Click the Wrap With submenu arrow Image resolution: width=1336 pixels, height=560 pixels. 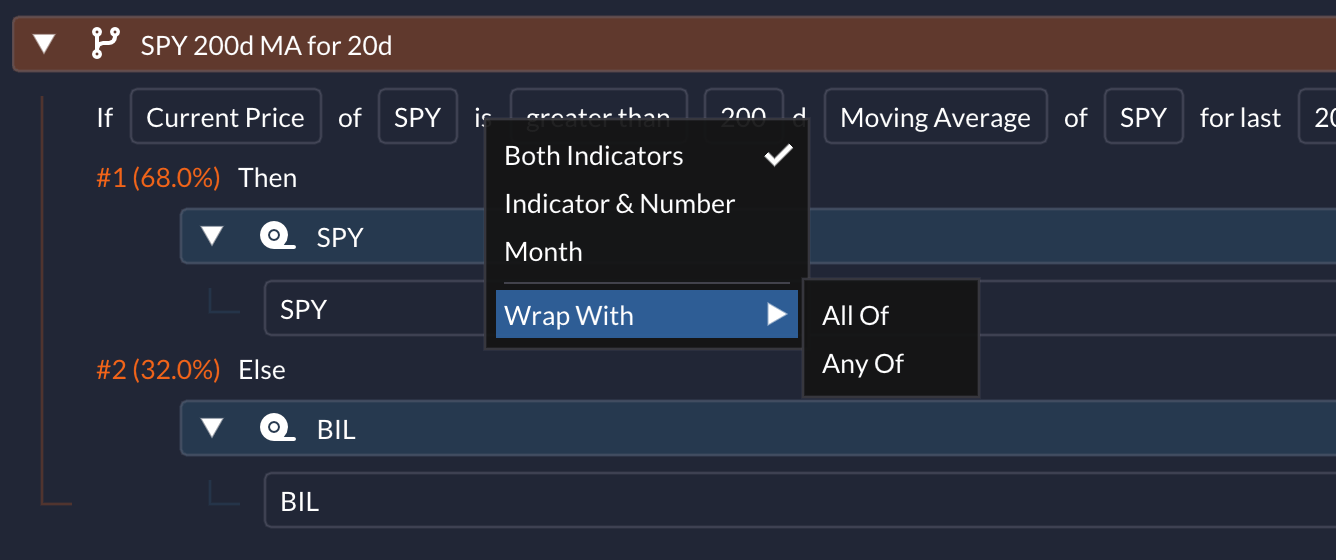(777, 315)
